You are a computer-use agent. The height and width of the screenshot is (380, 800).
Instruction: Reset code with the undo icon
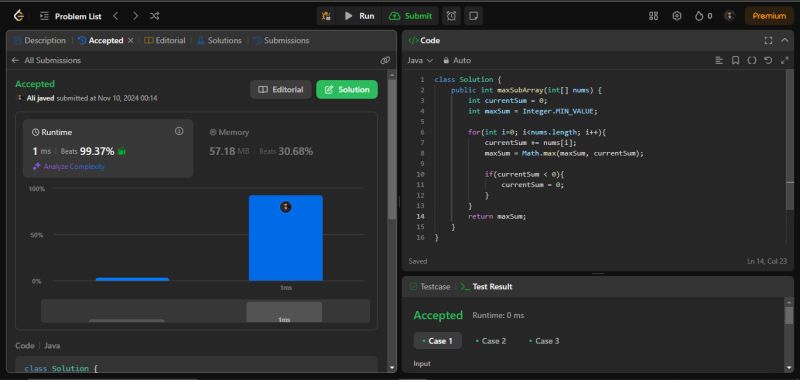[768, 60]
